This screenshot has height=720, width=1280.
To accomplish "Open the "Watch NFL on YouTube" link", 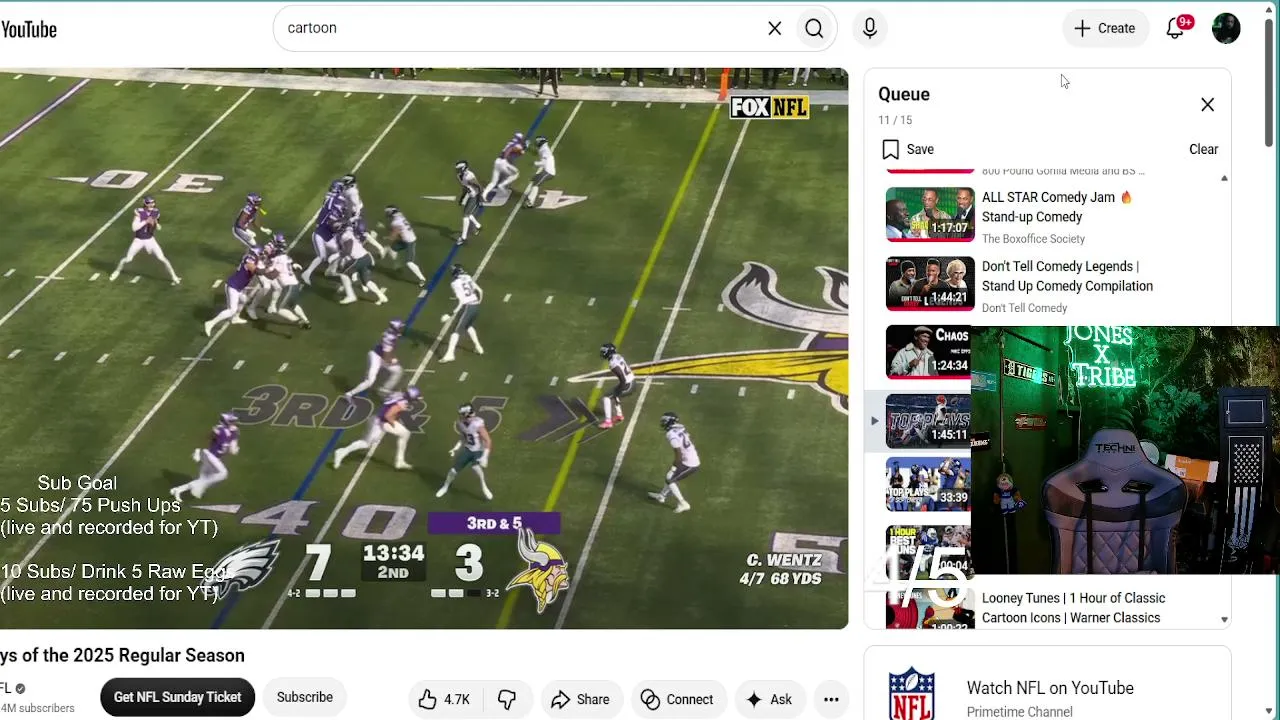I will [x=1050, y=688].
